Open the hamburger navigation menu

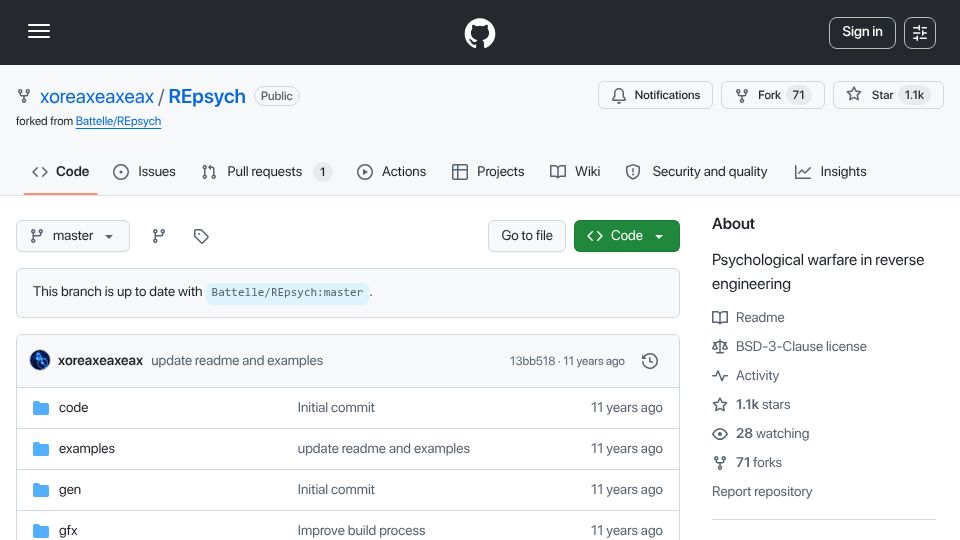pyautogui.click(x=39, y=32)
